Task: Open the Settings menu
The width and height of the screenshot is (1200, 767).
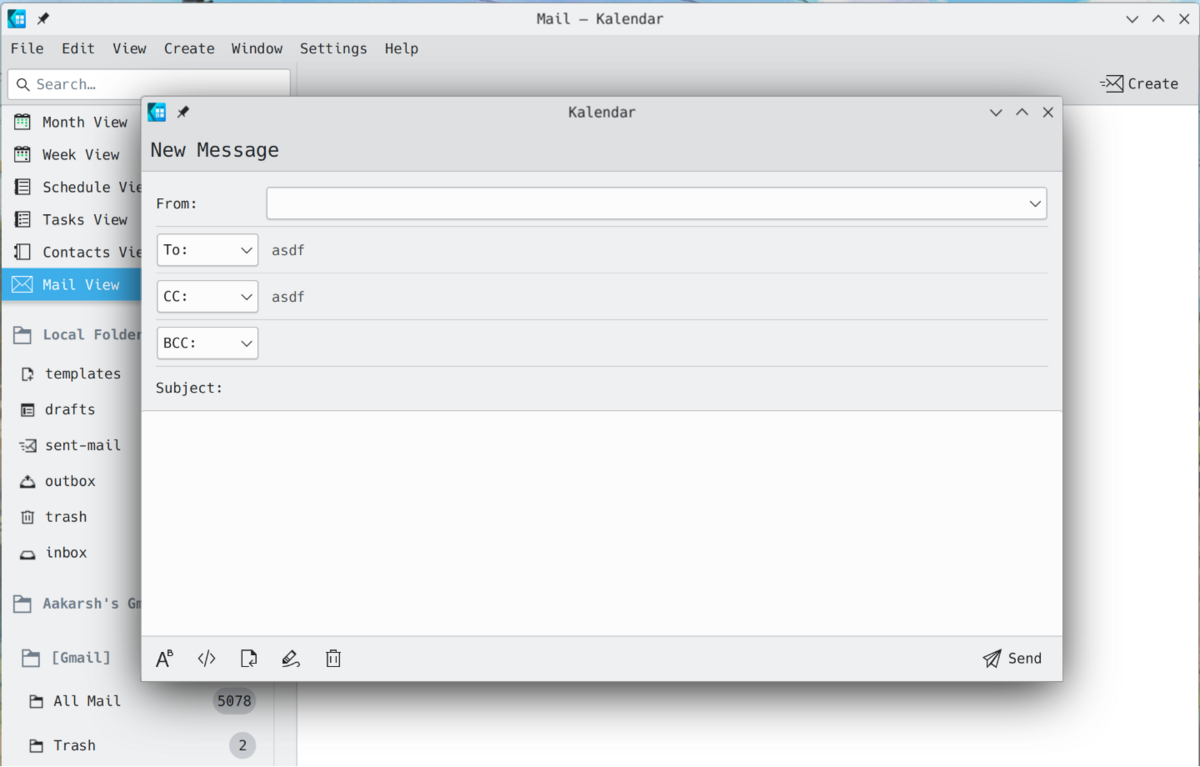Action: pyautogui.click(x=333, y=48)
